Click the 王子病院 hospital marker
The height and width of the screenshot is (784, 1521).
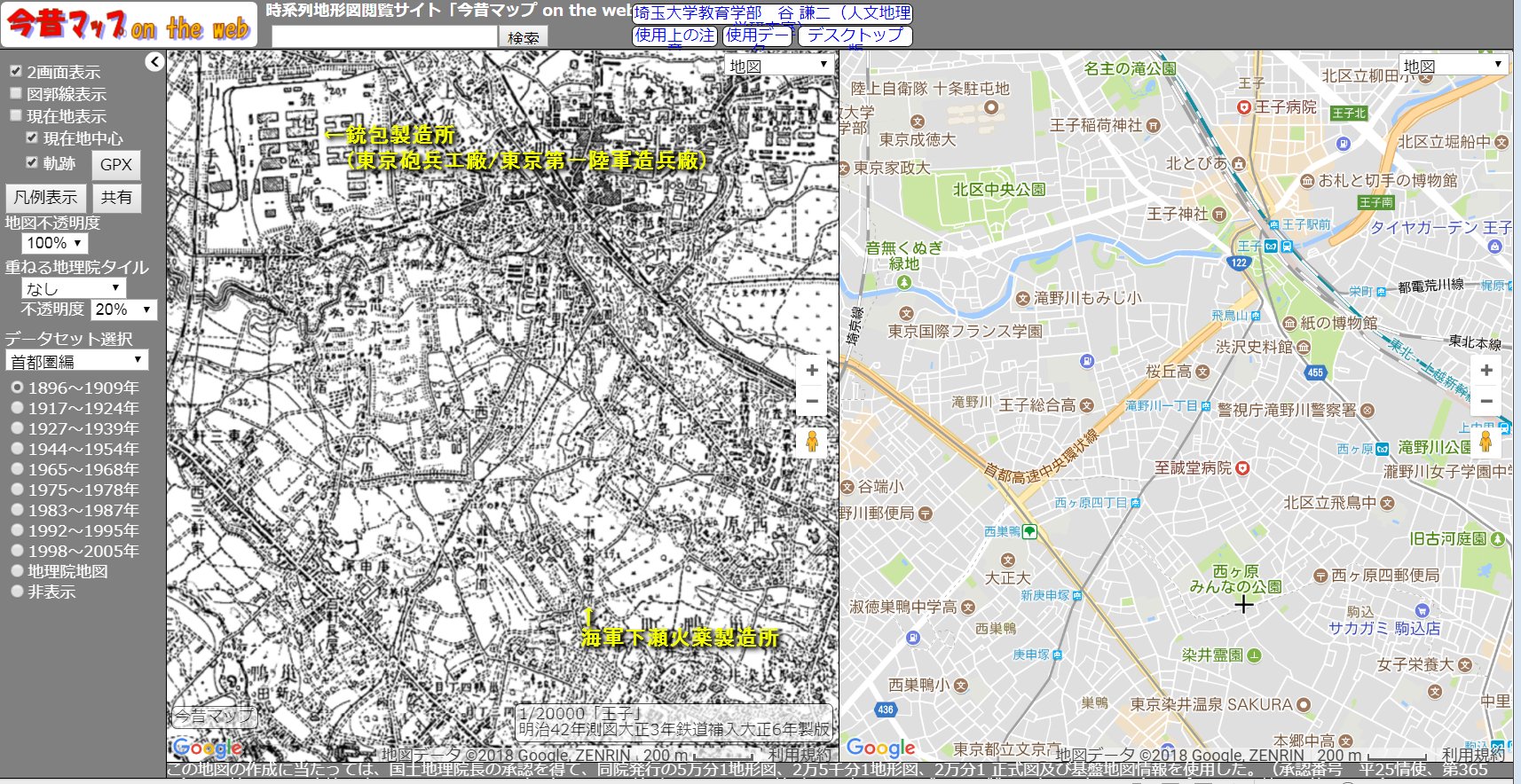[1244, 107]
